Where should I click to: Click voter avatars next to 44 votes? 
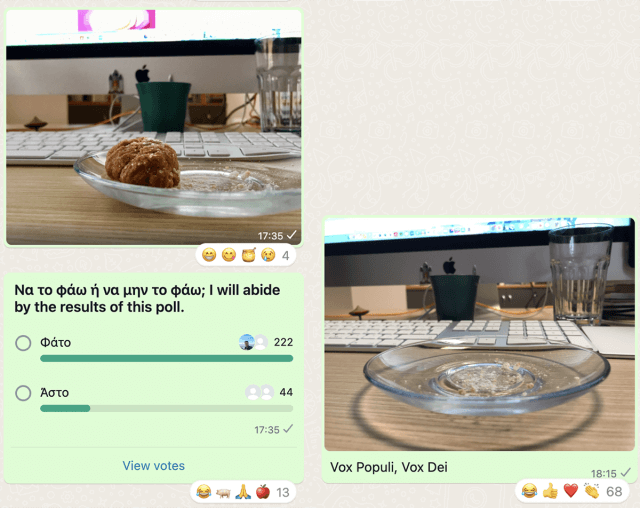pos(260,392)
